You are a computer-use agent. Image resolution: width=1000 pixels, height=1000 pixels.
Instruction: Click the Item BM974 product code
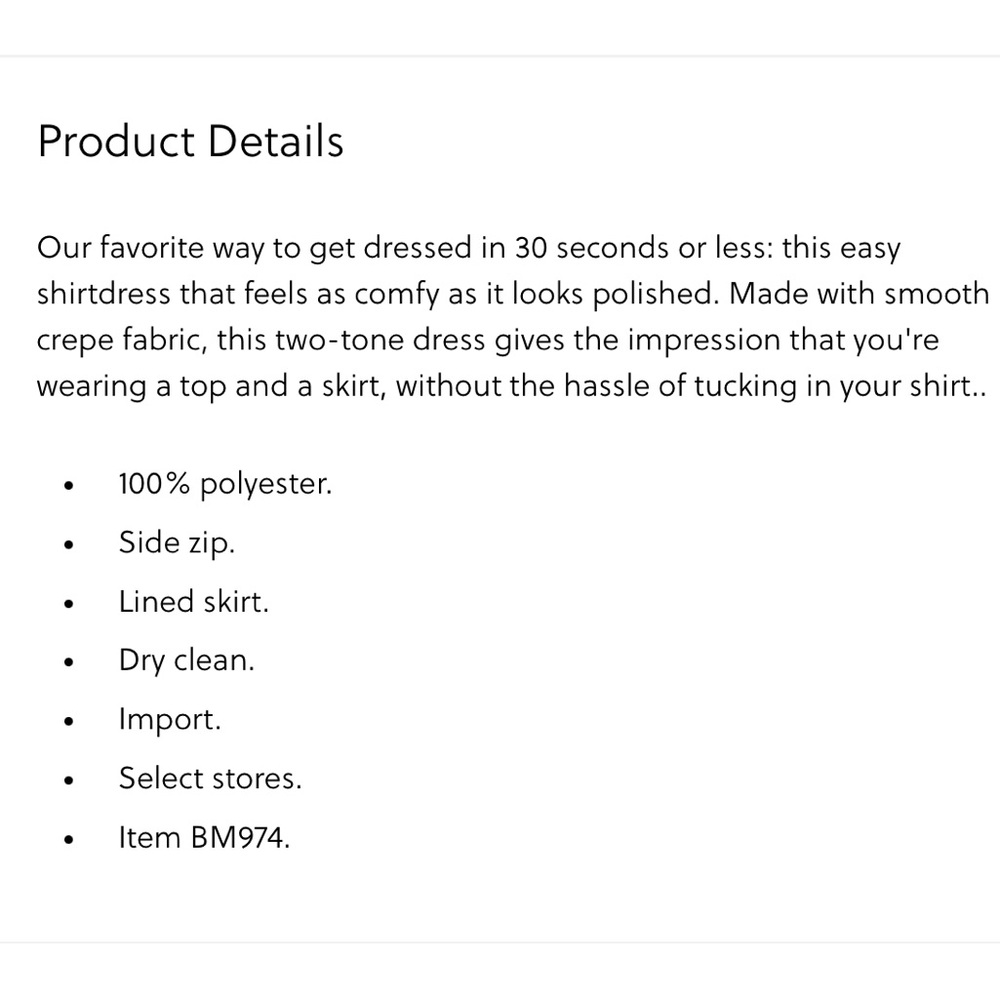tap(204, 837)
